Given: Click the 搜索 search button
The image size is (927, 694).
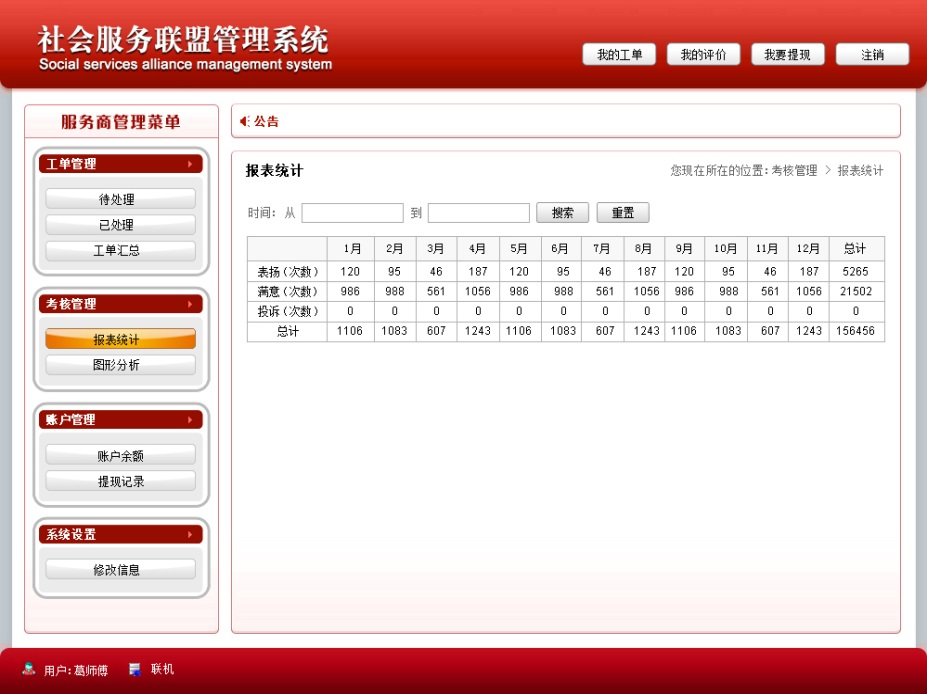Looking at the screenshot, I should pyautogui.click(x=561, y=211).
